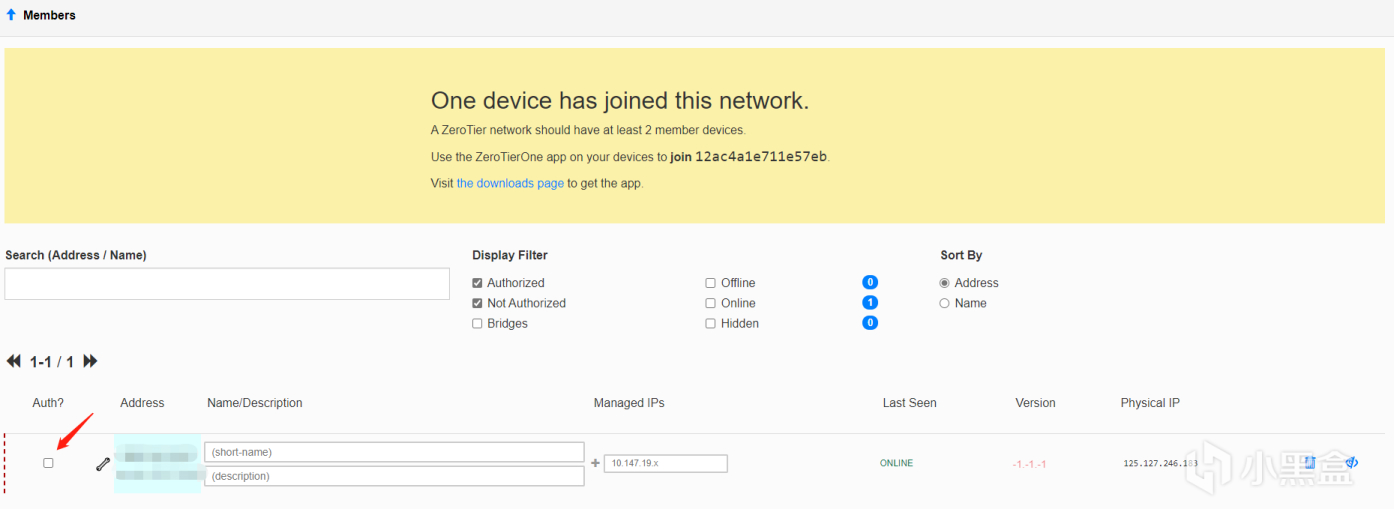Image resolution: width=1394 pixels, height=509 pixels.
Task: Click the delete member trash icon
Action: pyautogui.click(x=1310, y=462)
